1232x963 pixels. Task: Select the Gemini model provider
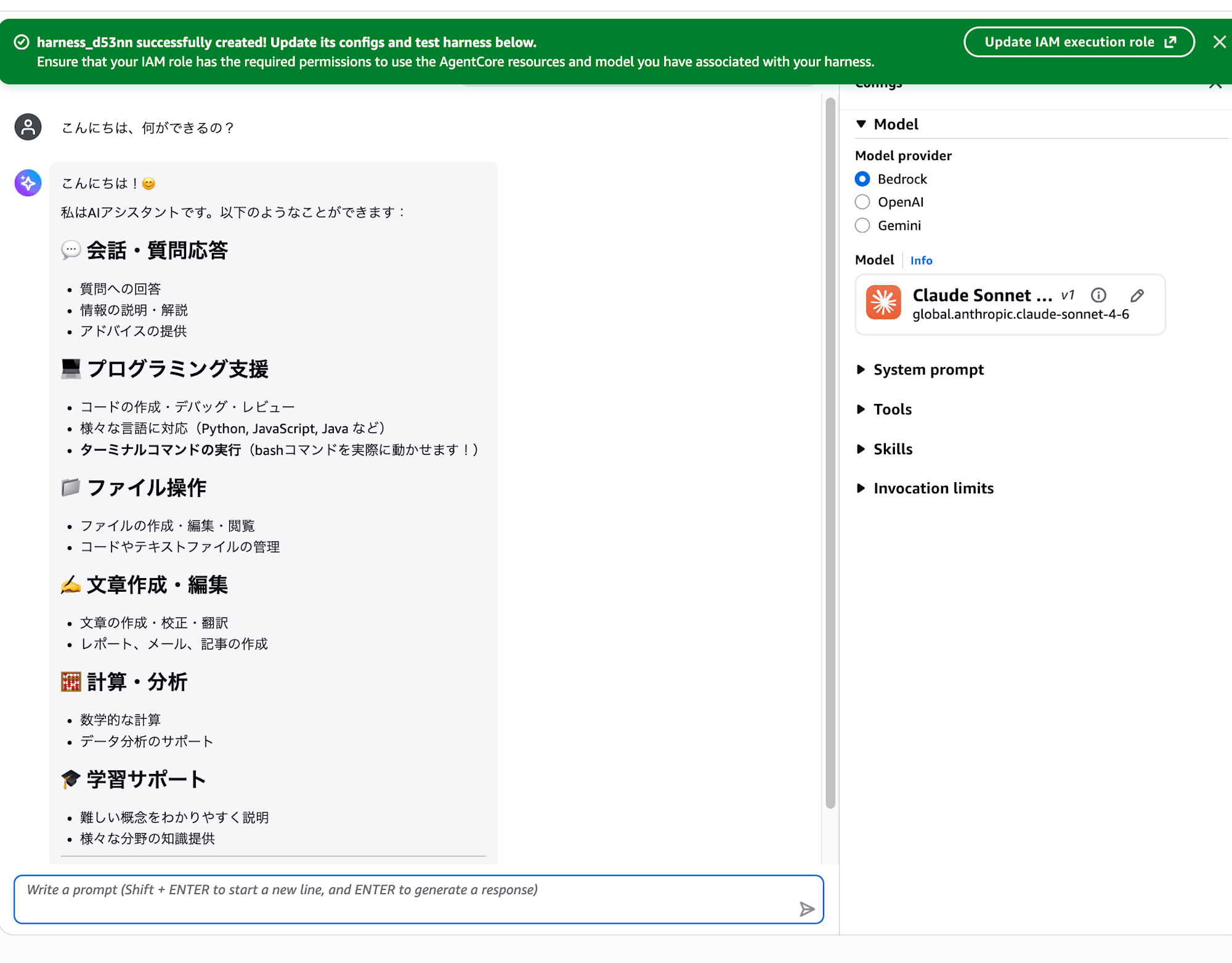[862, 225]
